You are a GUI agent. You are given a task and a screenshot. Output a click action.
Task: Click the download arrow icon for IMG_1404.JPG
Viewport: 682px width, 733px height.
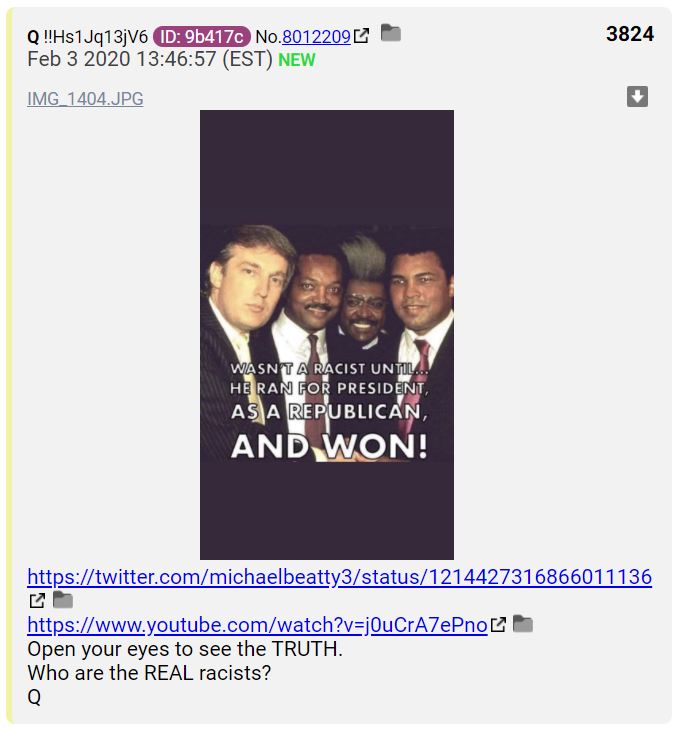coord(637,97)
